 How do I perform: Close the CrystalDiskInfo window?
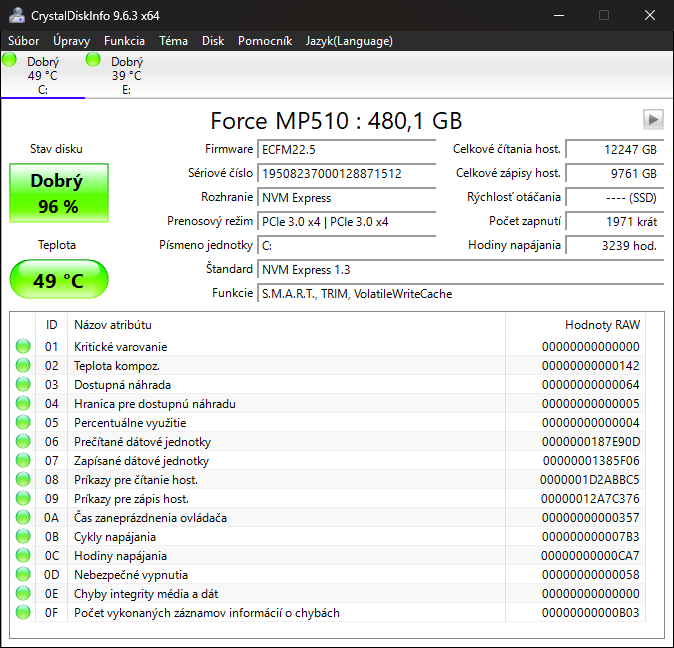[x=650, y=15]
